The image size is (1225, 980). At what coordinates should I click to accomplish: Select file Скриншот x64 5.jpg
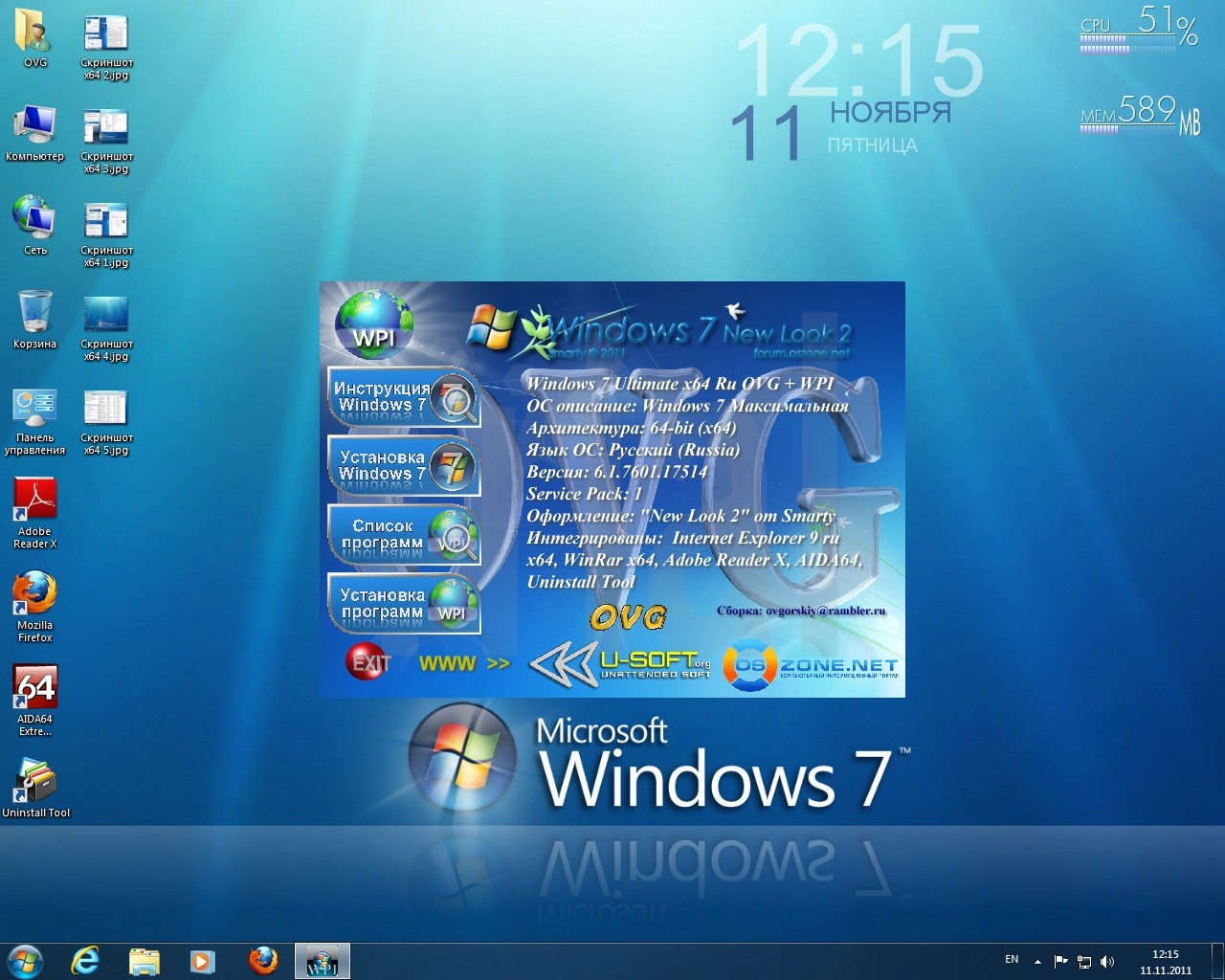106,423
